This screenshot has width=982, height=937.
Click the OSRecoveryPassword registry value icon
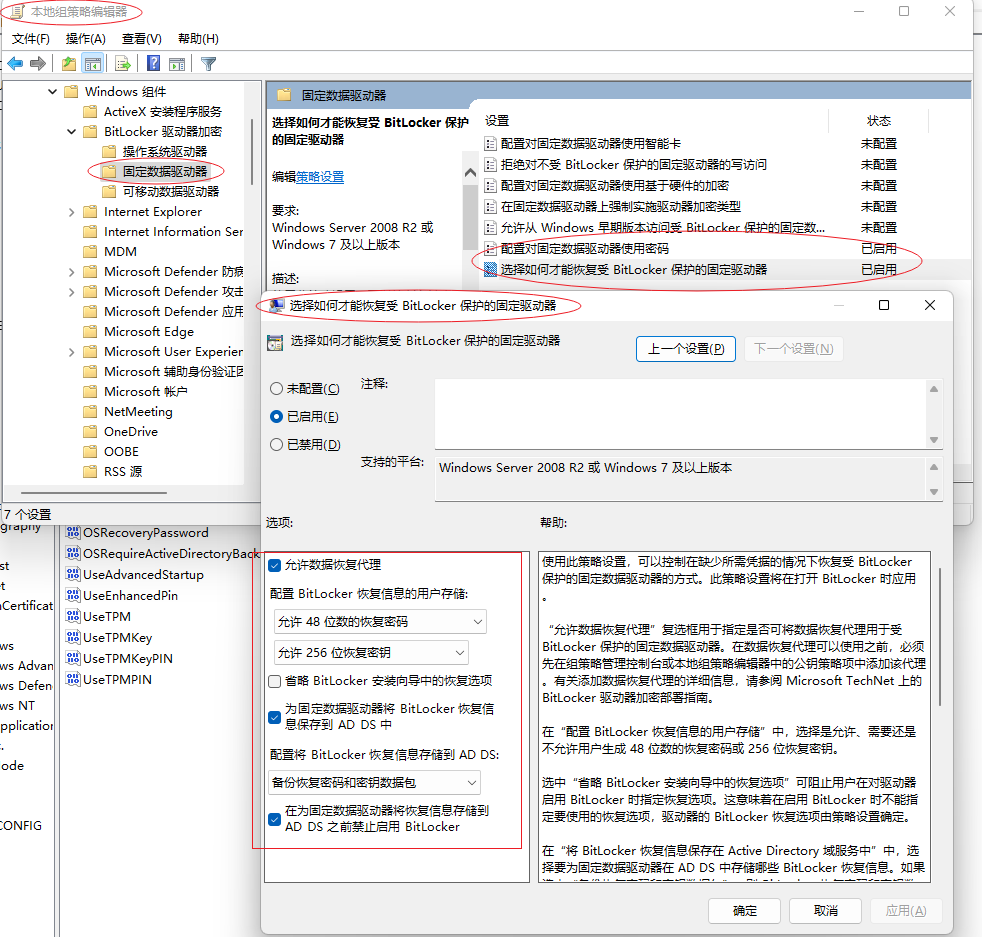[x=73, y=532]
